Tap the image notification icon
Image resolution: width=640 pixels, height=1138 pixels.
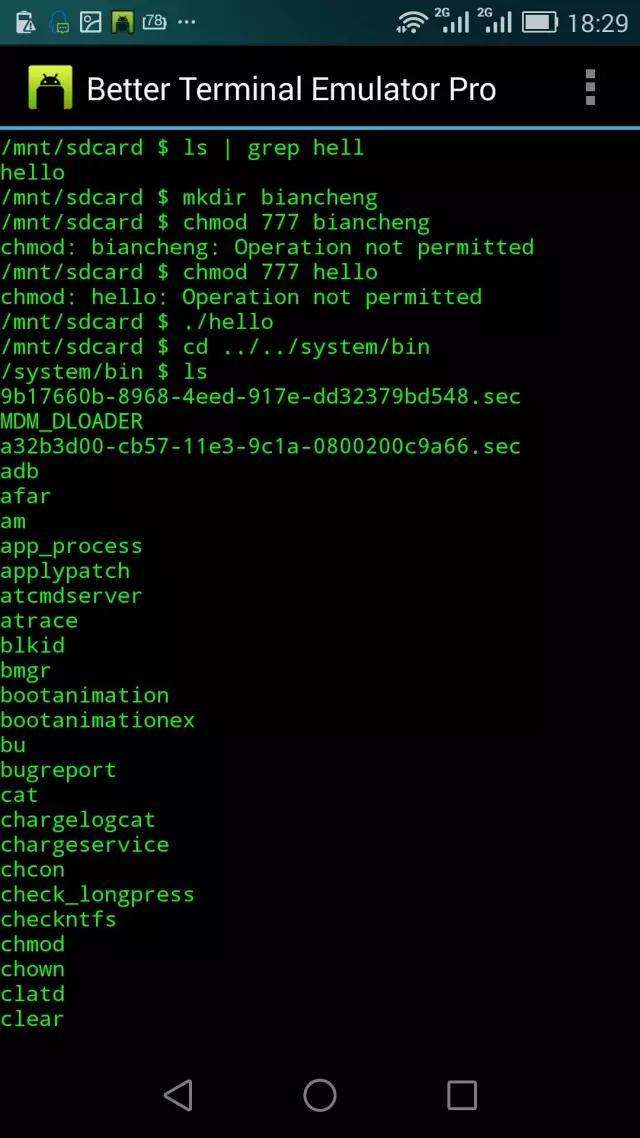pos(91,22)
